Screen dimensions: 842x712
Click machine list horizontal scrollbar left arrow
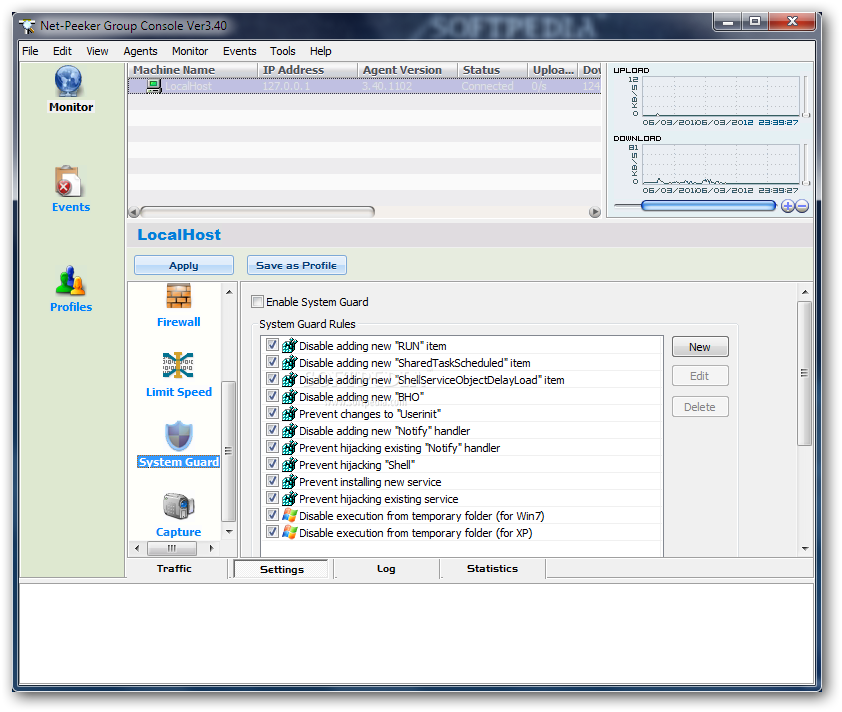click(134, 212)
